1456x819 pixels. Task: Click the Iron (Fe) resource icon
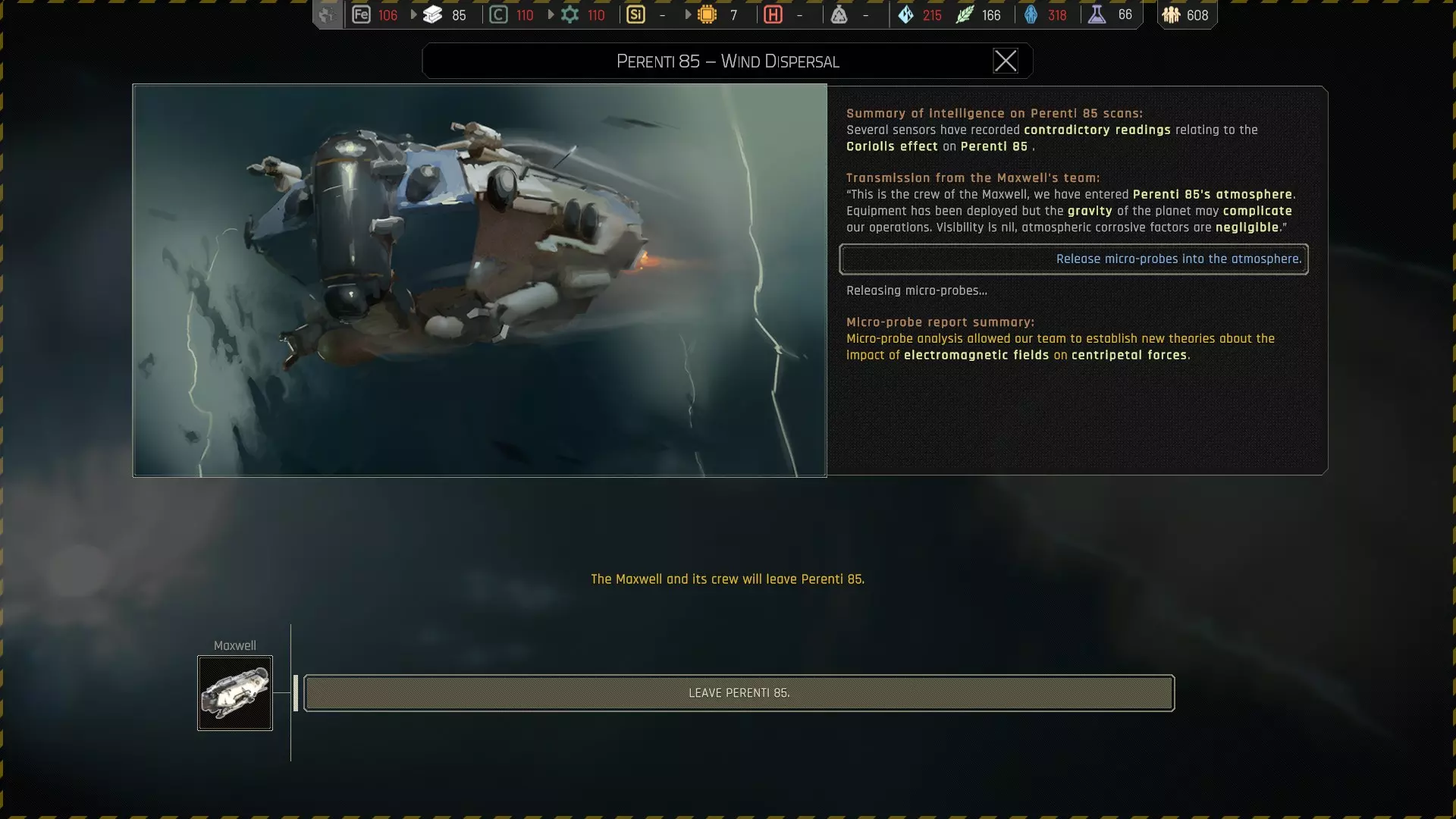pos(361,14)
